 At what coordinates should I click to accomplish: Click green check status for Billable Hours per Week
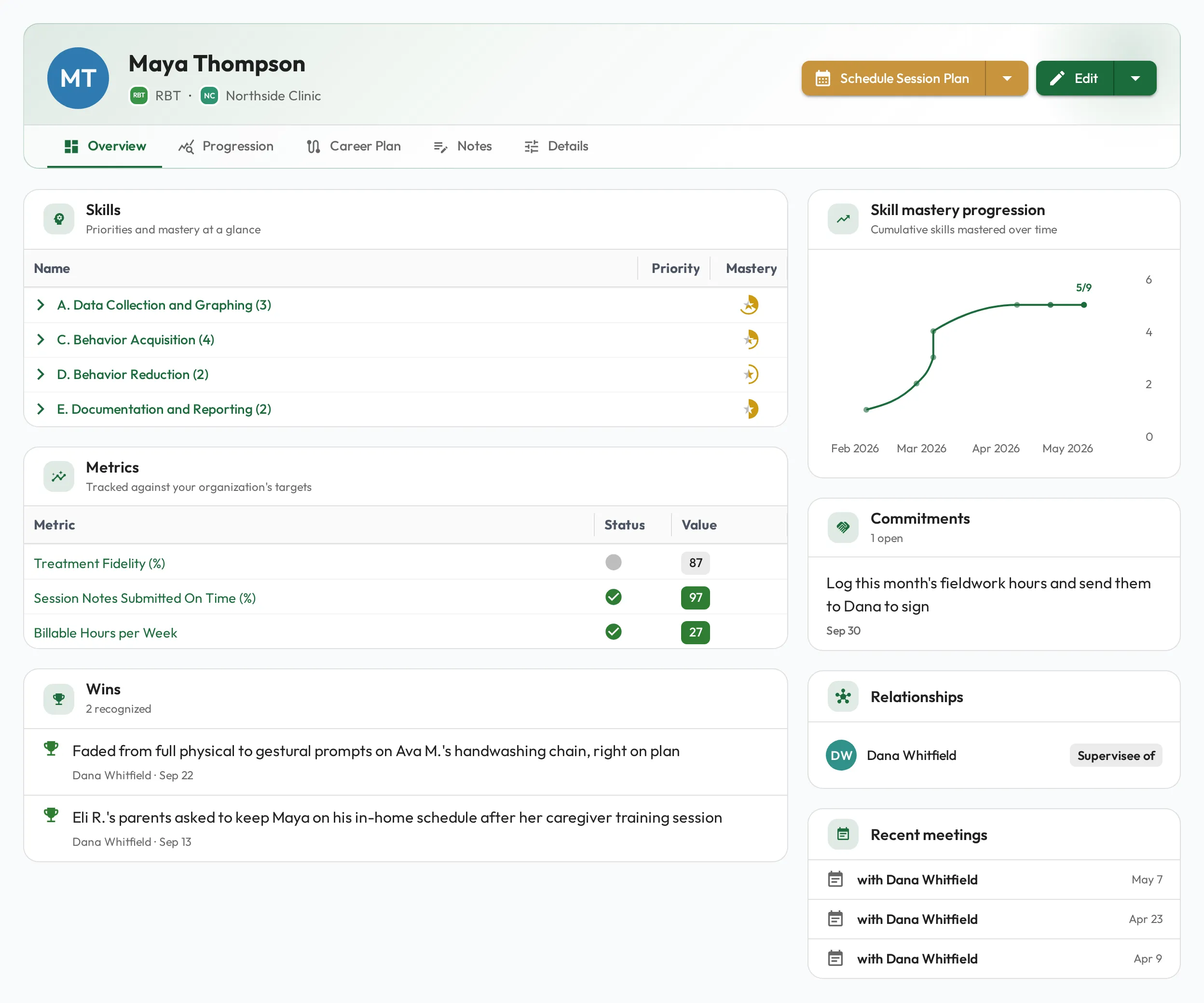point(614,632)
